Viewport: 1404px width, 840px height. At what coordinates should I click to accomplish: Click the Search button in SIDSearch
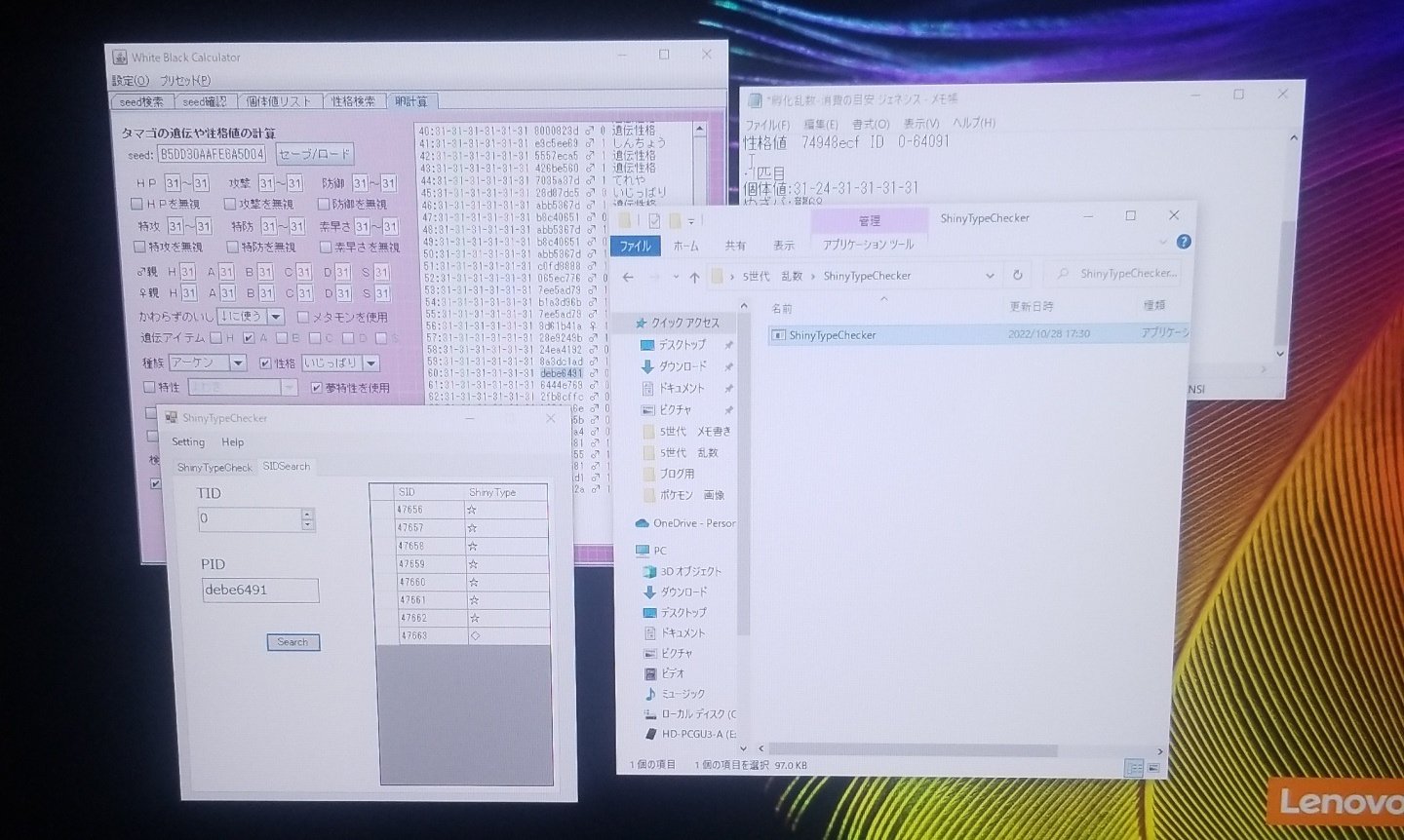[292, 642]
